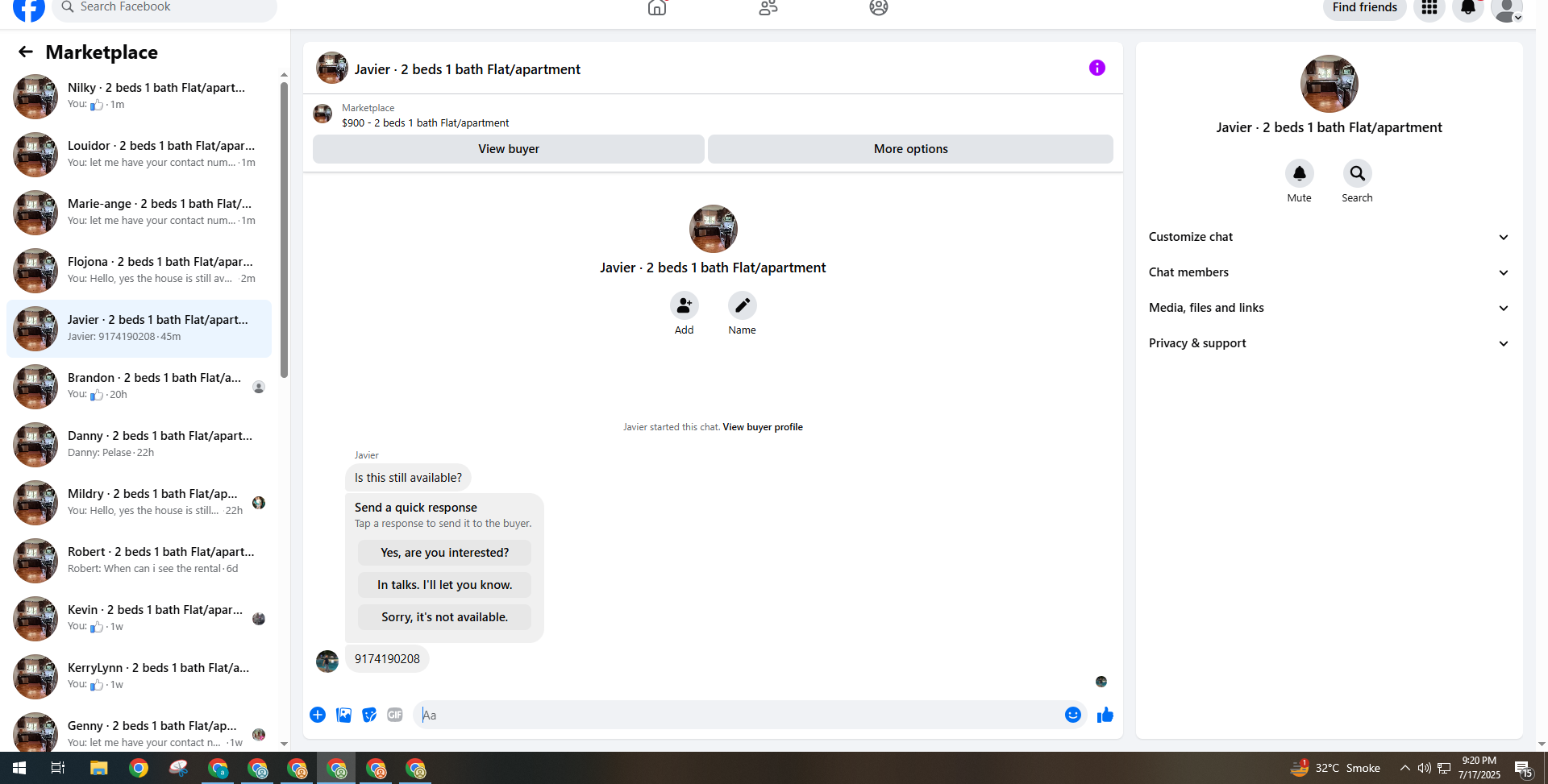Click View buyer button
Image resolution: width=1548 pixels, height=784 pixels.
point(509,149)
